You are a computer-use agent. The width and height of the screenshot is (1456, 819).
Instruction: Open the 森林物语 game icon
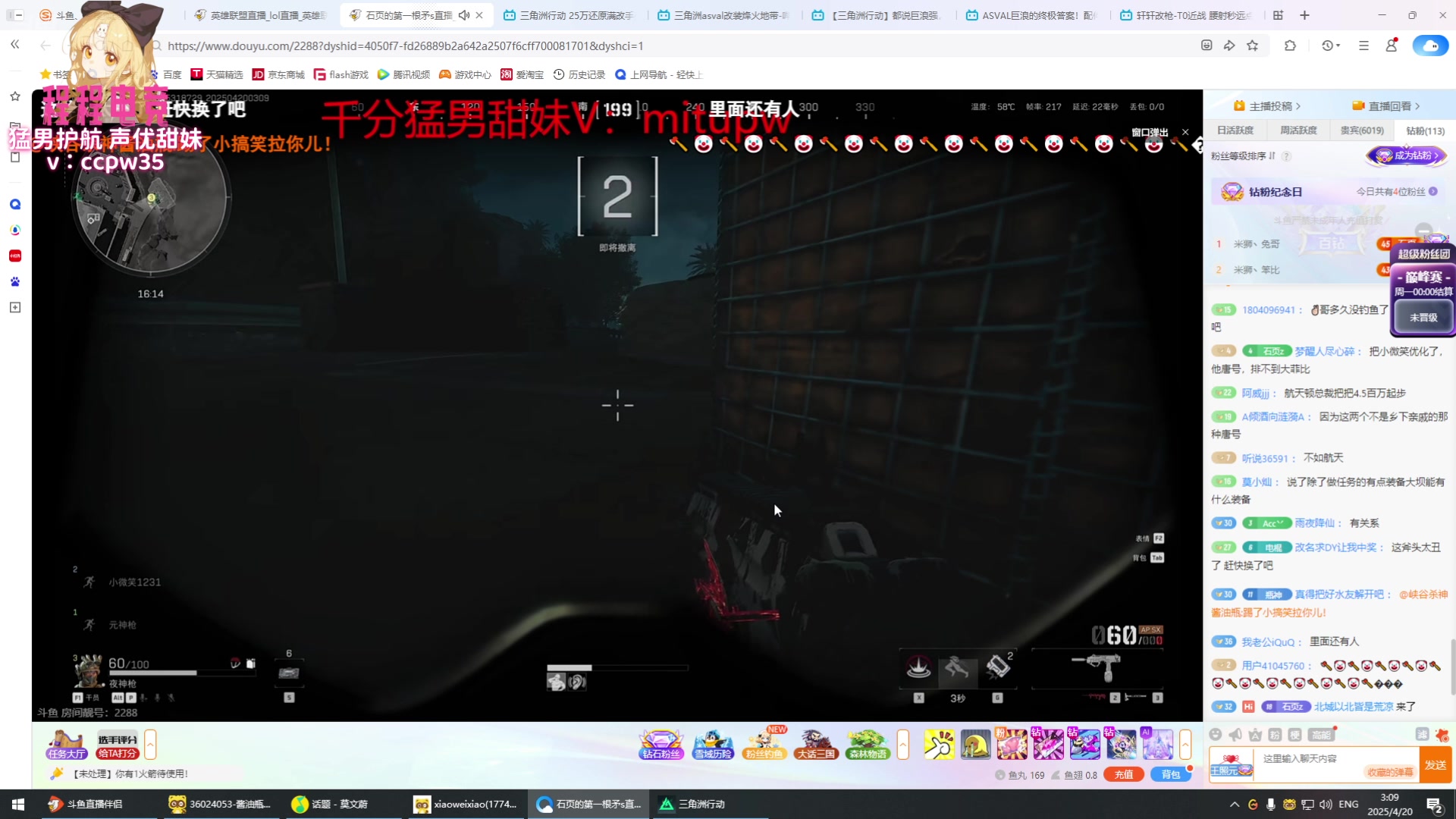pyautogui.click(x=868, y=744)
